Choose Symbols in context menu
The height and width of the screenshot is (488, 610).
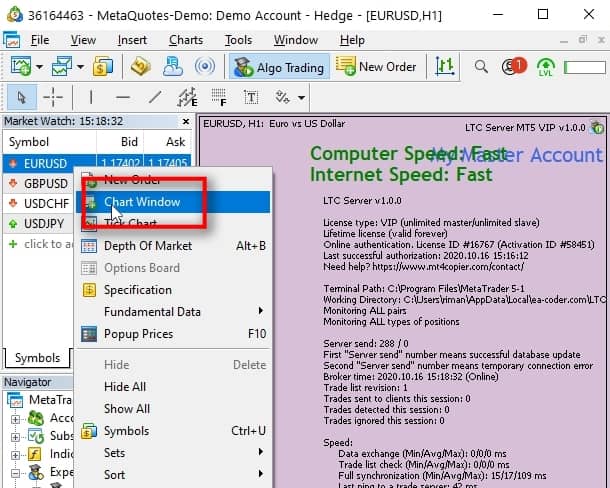click(173, 431)
